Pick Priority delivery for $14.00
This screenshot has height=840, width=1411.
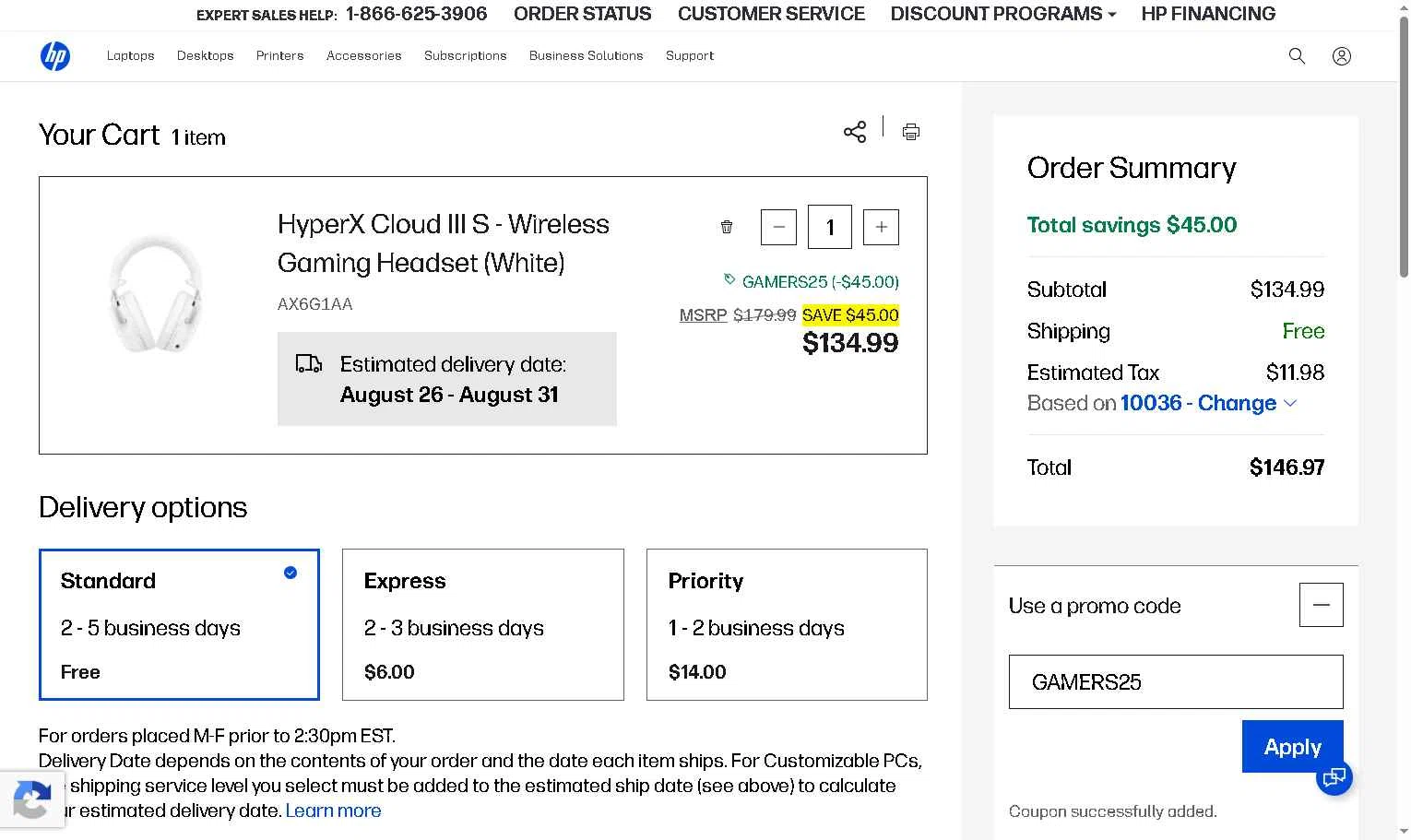[787, 624]
